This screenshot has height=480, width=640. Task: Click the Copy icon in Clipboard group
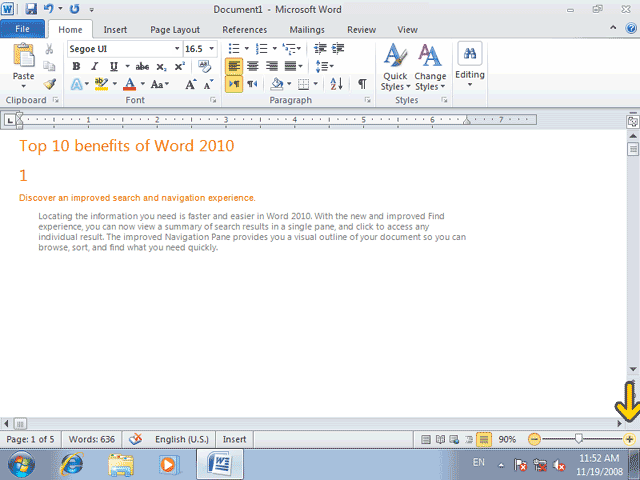(x=49, y=66)
